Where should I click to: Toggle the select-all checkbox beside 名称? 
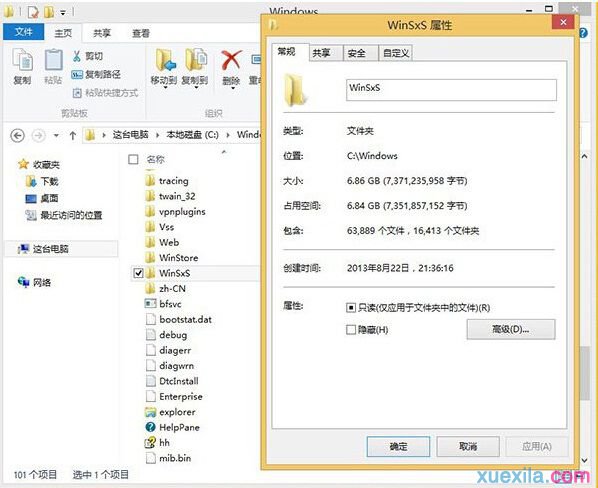[133, 159]
